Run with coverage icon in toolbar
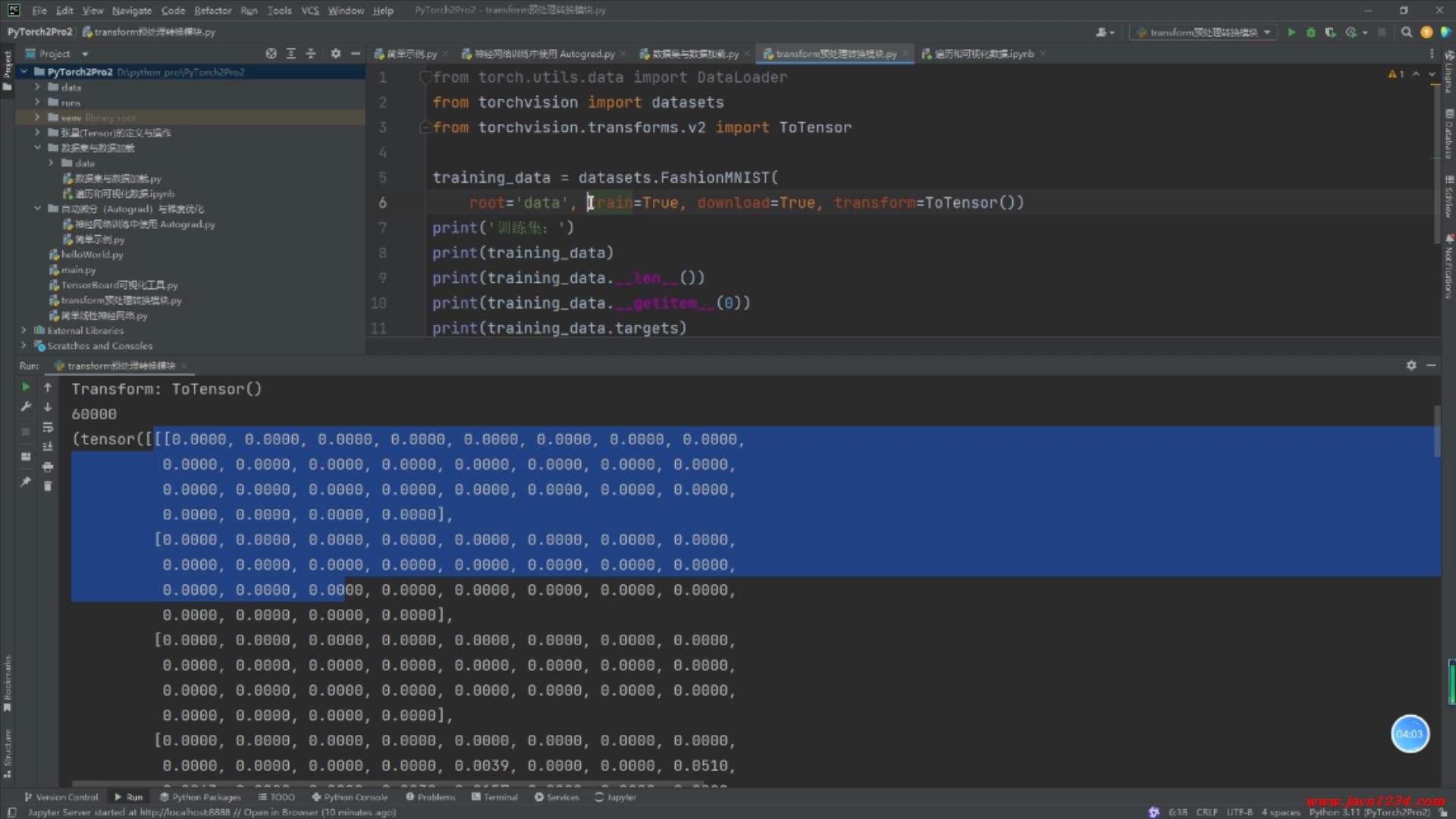 coord(1330,33)
